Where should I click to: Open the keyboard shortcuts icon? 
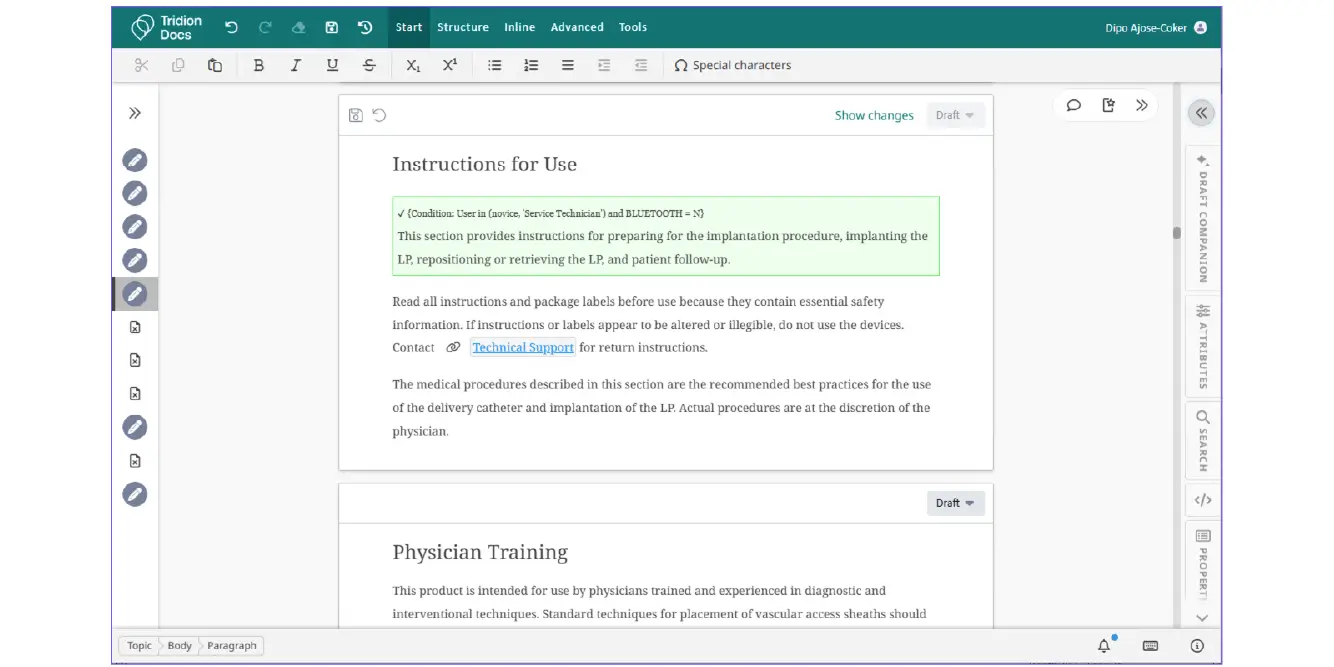[x=1150, y=646]
